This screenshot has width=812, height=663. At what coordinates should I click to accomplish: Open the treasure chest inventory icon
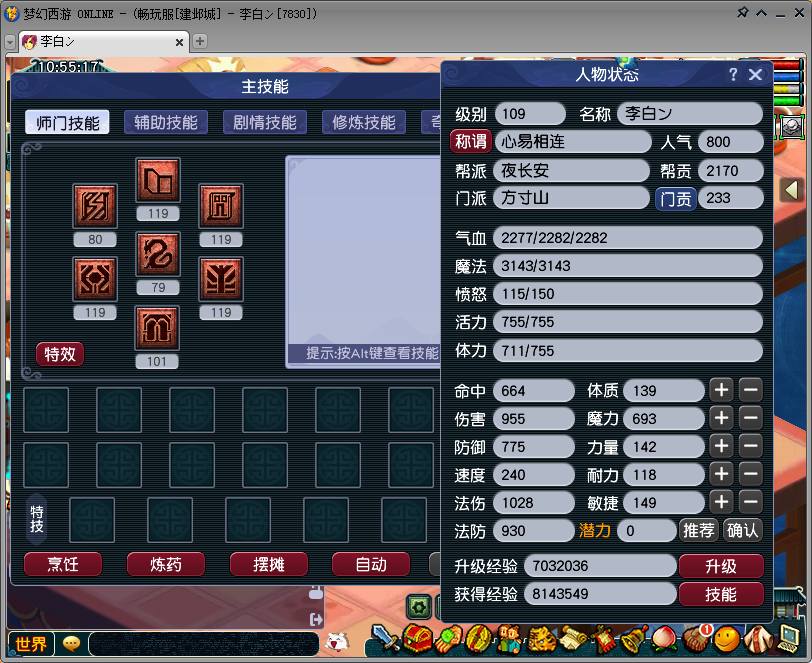coord(417,638)
